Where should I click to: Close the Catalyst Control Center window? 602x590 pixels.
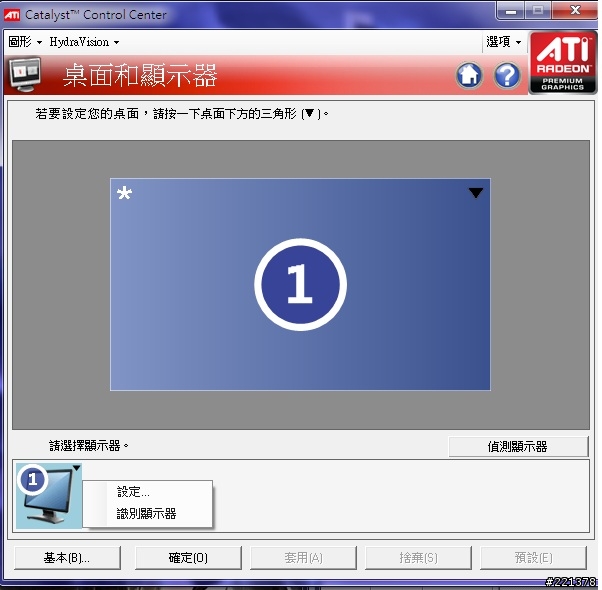point(575,11)
